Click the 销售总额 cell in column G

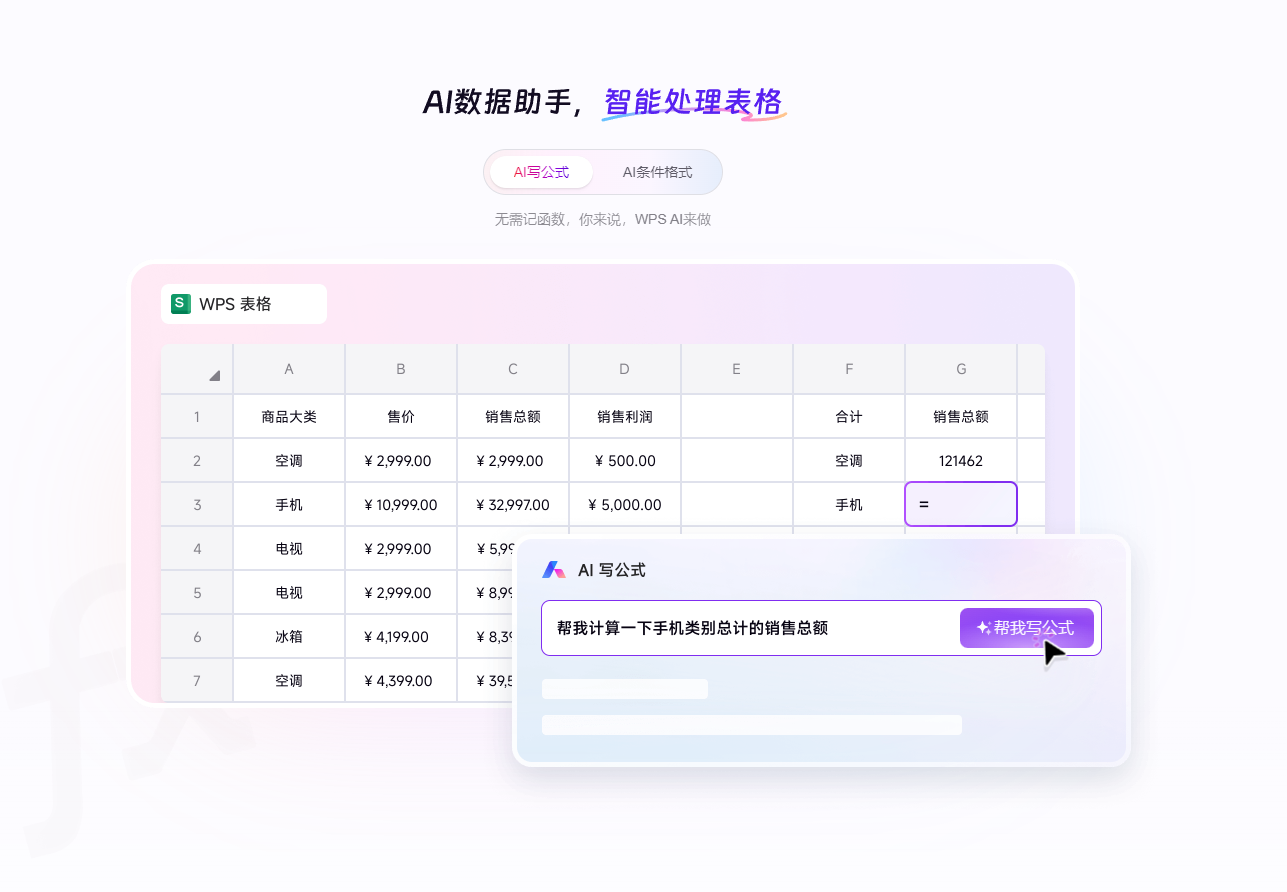coord(961,417)
